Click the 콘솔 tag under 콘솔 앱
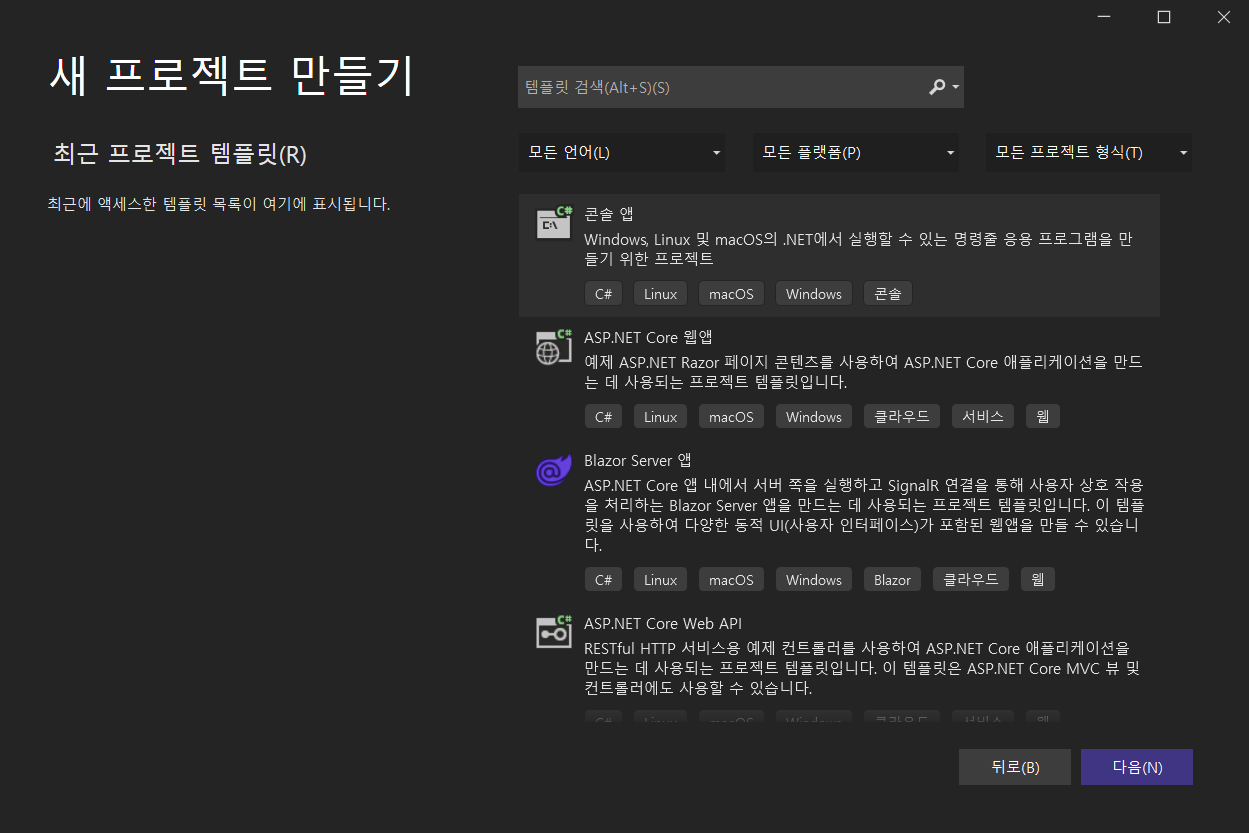Viewport: 1249px width, 833px height. (888, 294)
